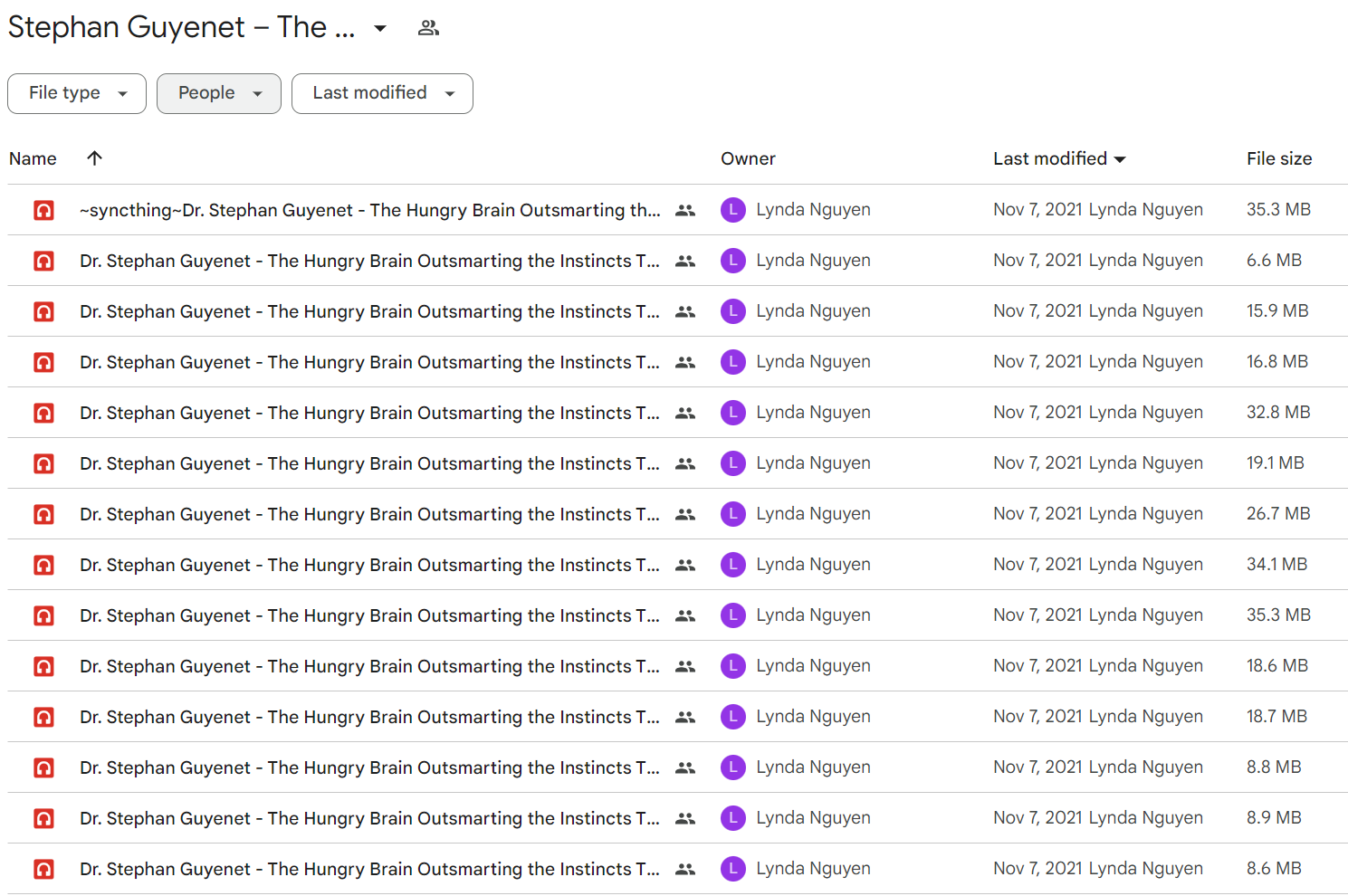Click audio icon for the 15.9 MB file
This screenshot has height=896, width=1348.
(43, 311)
